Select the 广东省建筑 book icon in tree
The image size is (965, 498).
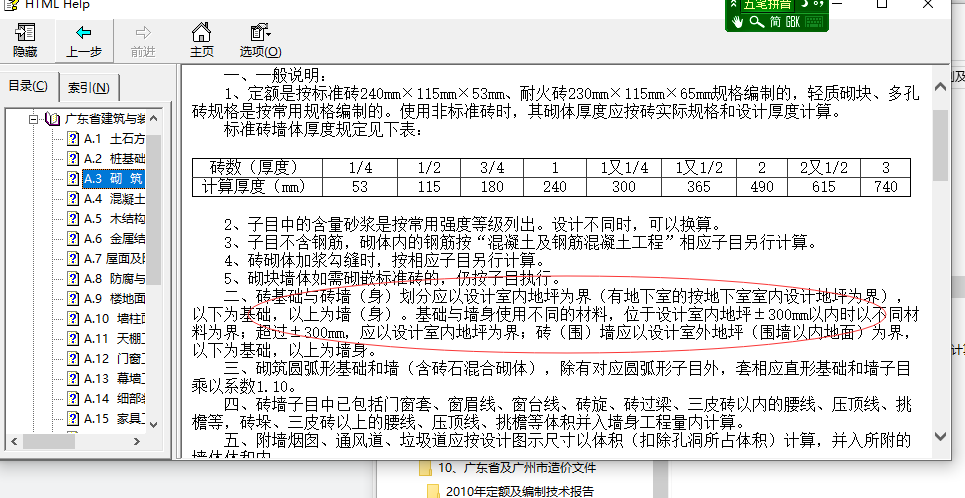tap(54, 119)
